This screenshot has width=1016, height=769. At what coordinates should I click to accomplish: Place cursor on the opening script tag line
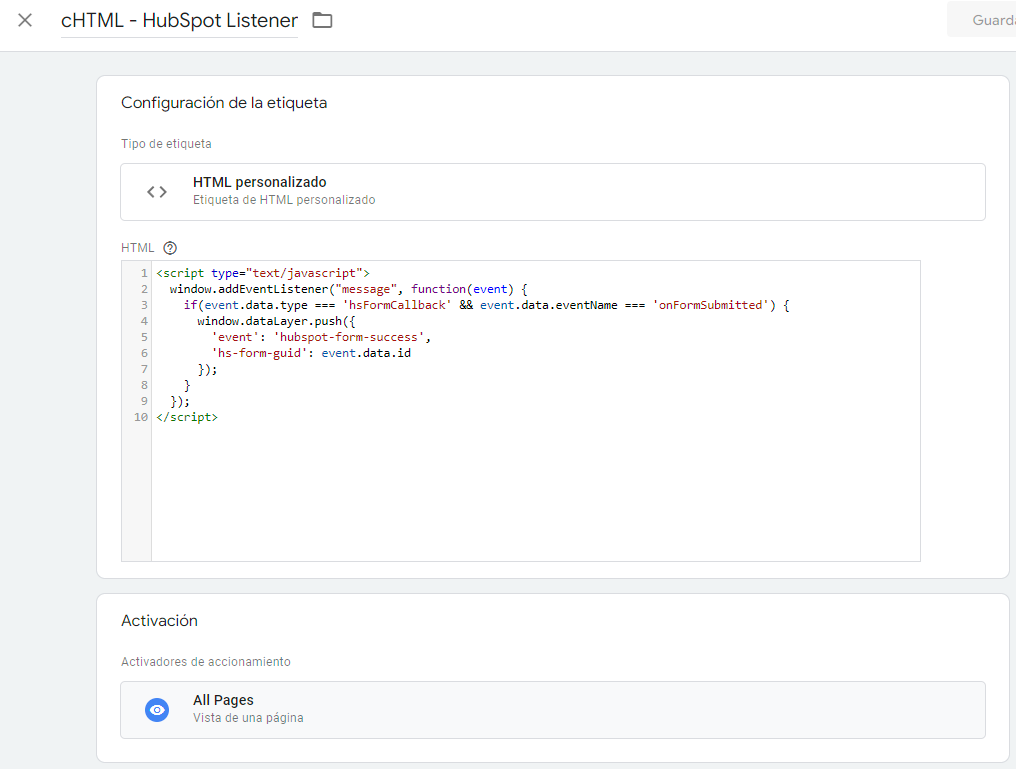tap(263, 273)
